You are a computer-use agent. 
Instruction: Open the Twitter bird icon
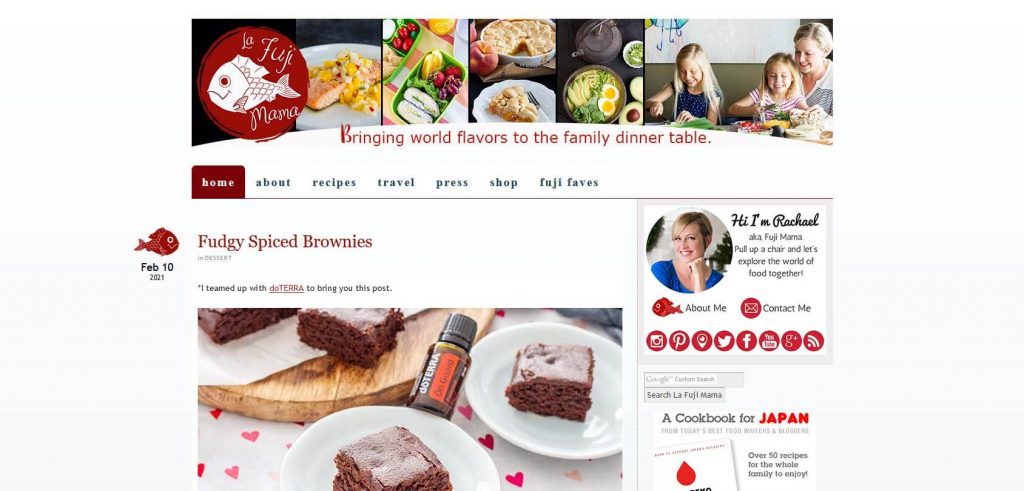(x=724, y=341)
